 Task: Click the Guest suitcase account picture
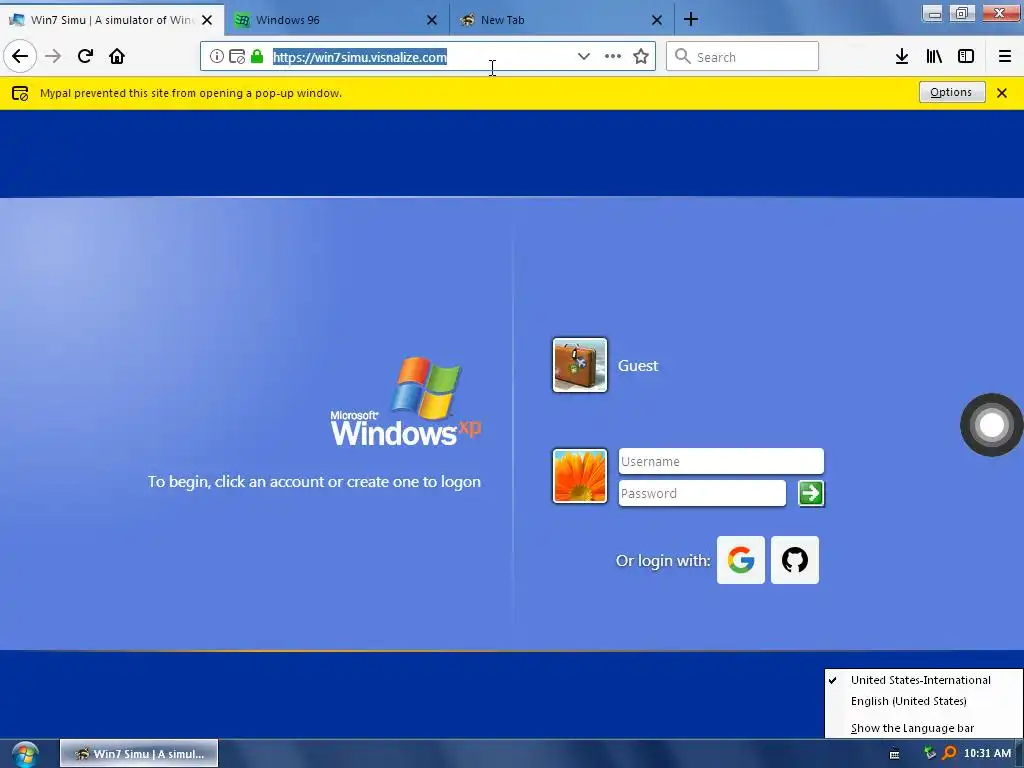[580, 365]
